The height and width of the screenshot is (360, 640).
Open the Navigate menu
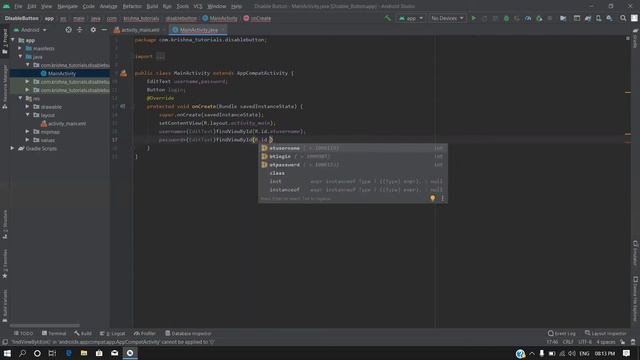[67, 6]
